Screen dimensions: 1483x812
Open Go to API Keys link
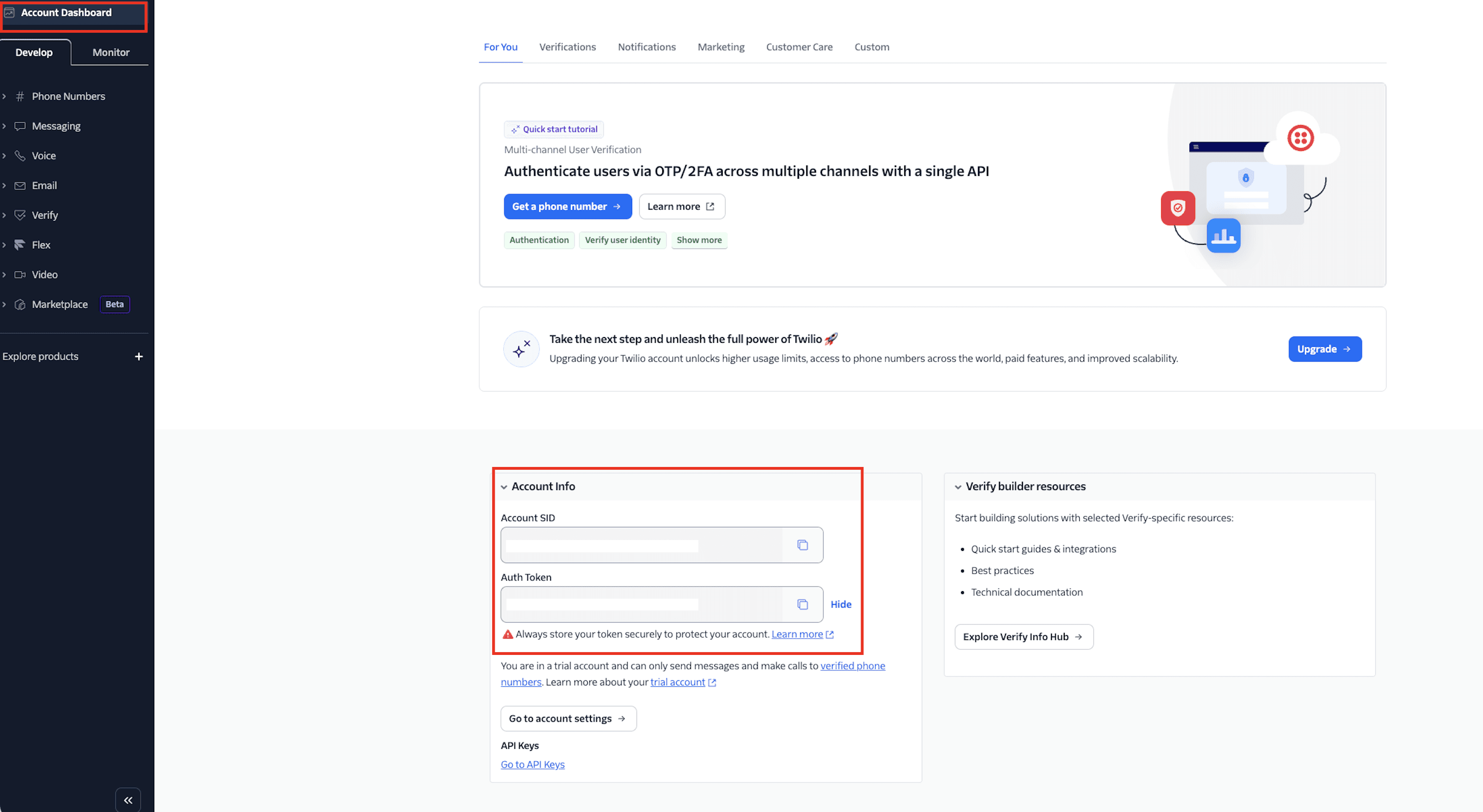tap(532, 764)
